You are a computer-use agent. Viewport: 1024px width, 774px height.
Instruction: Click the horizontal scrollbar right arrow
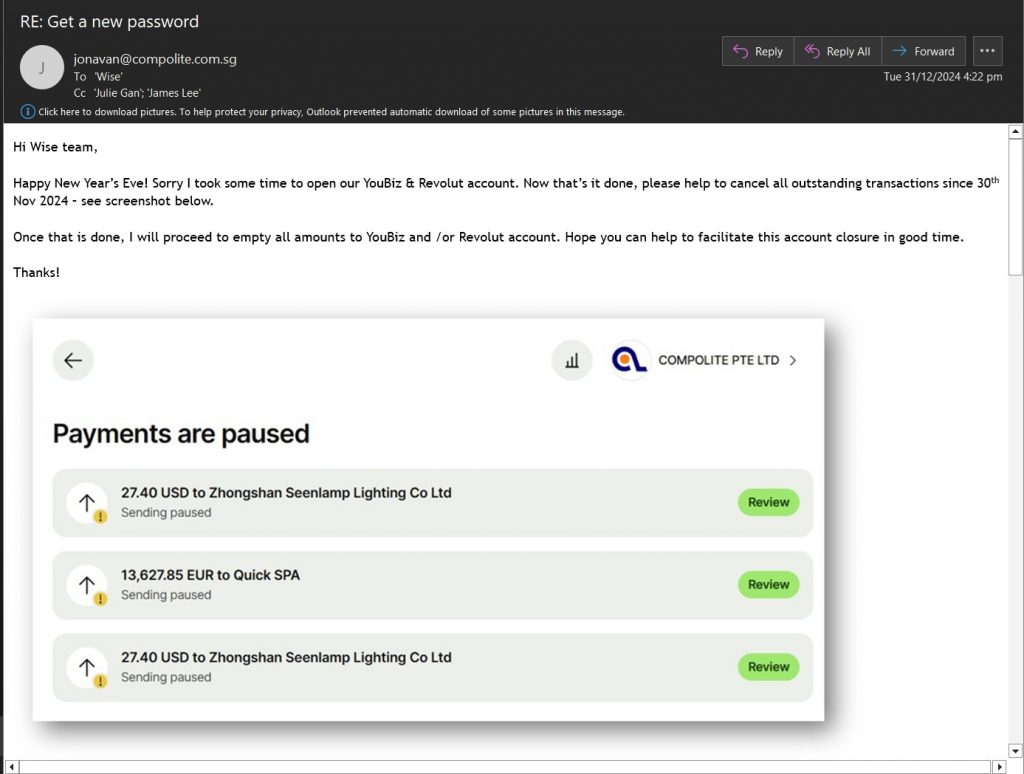click(x=999, y=767)
